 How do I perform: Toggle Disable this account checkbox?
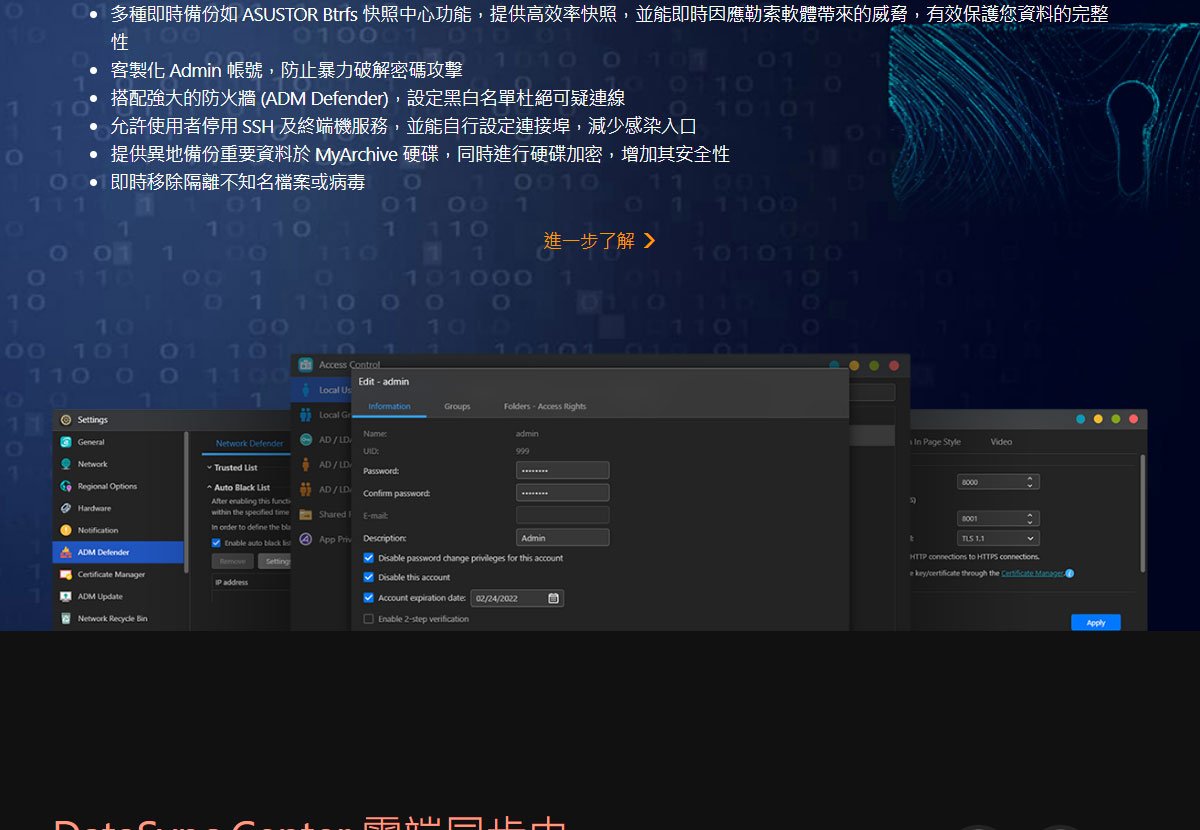coord(368,577)
